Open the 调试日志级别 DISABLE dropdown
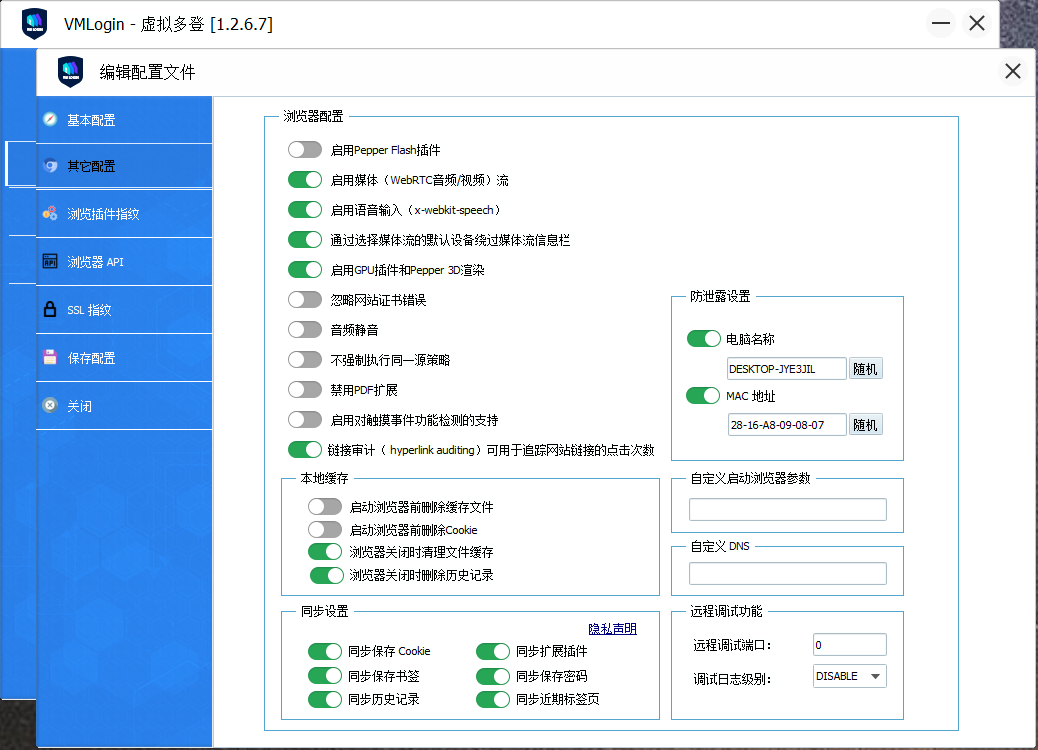This screenshot has width=1038, height=750. [849, 676]
